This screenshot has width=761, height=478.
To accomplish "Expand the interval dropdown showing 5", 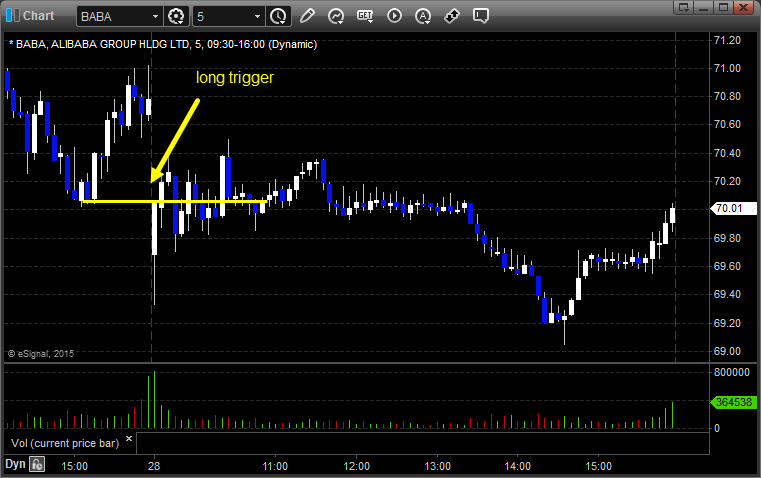I will (x=257, y=16).
